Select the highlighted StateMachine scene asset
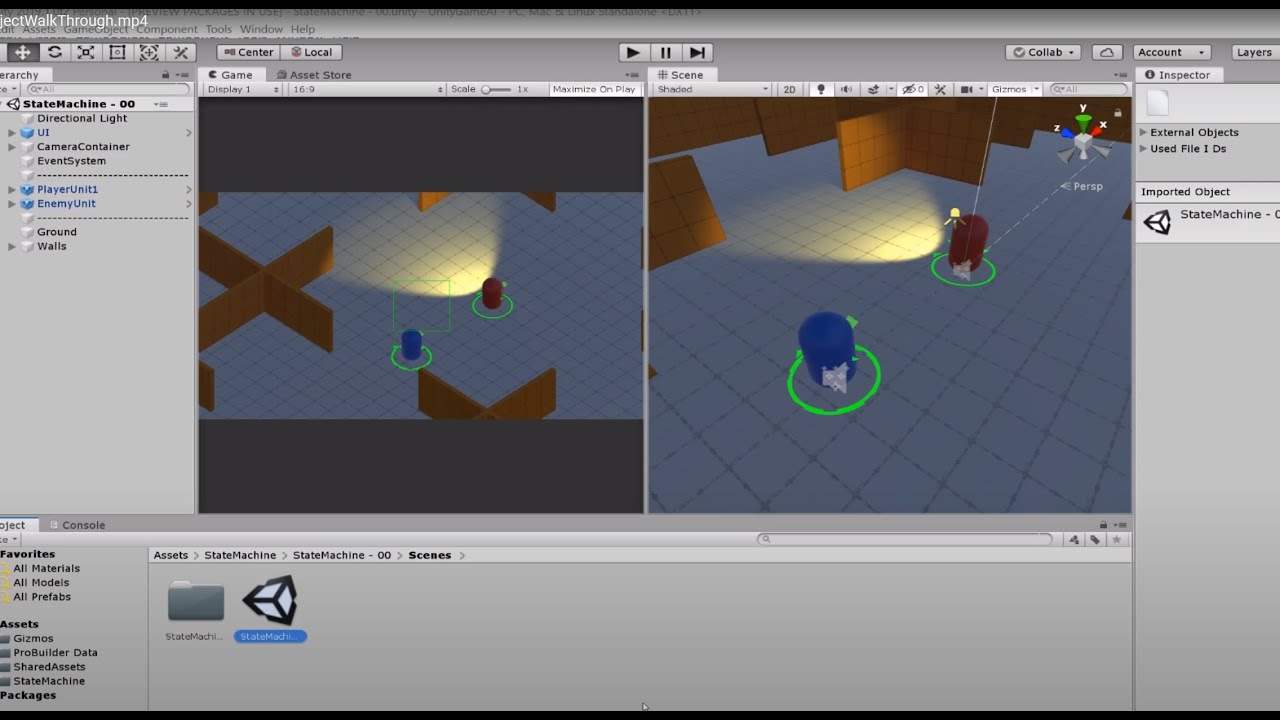The image size is (1280, 720). [x=270, y=608]
